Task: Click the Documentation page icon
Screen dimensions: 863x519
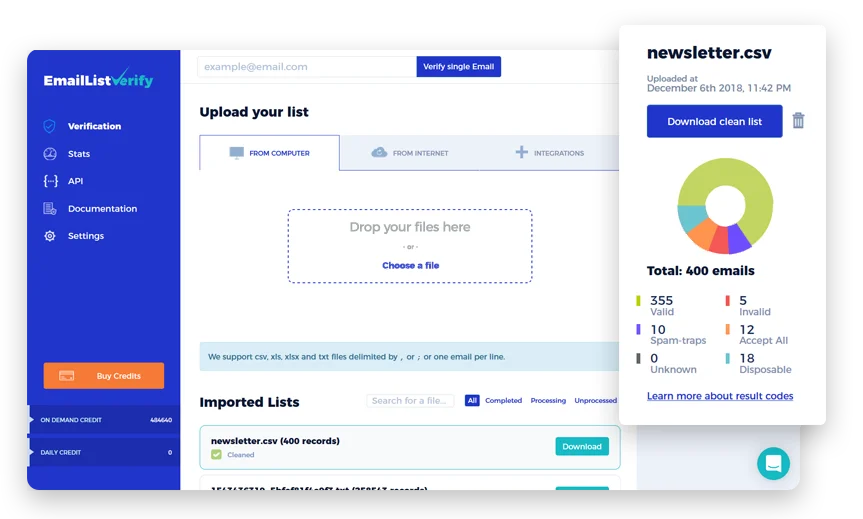Action: 50,209
